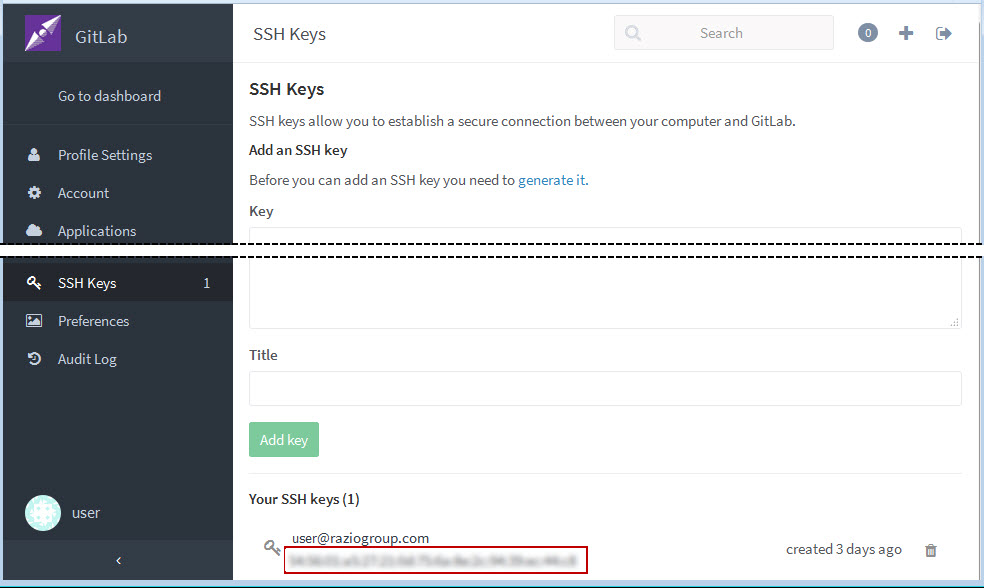This screenshot has width=984, height=588.
Task: Click the key icon beside listed SSH key
Action: [x=271, y=547]
